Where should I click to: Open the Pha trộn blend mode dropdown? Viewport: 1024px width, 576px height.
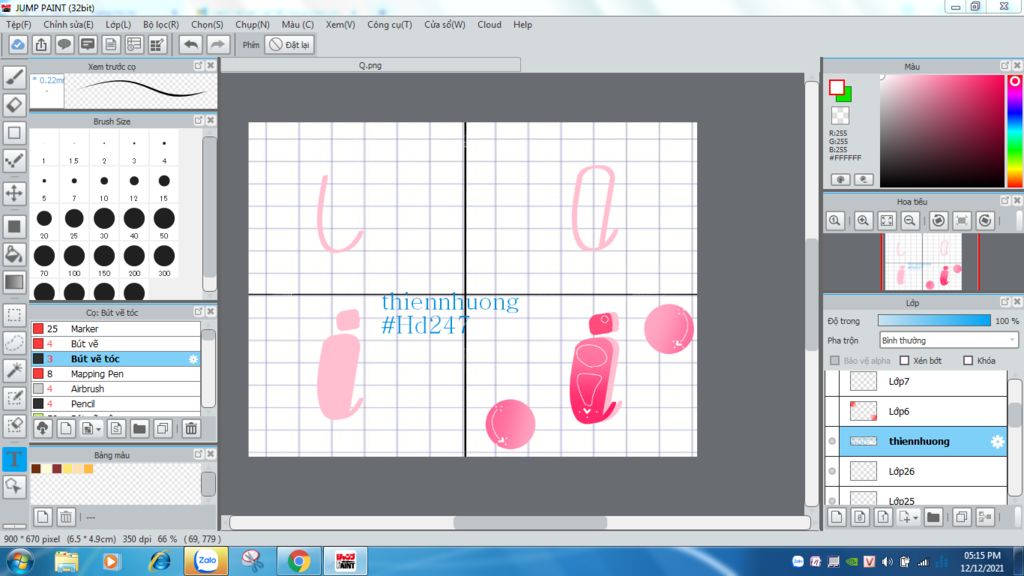(948, 340)
